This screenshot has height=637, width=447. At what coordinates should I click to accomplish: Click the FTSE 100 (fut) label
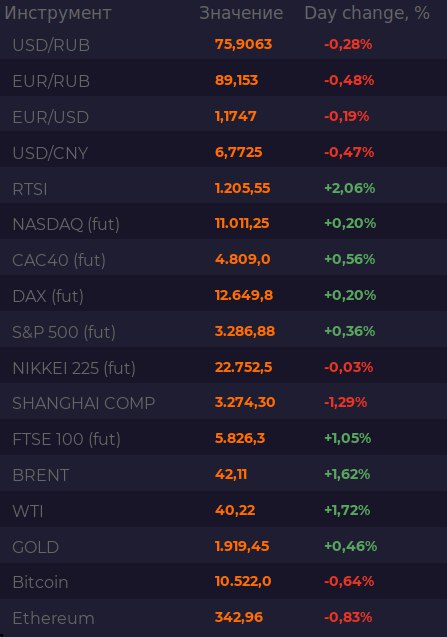(67, 439)
